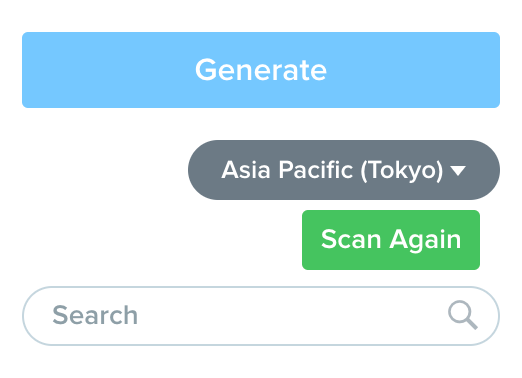This screenshot has width=522, height=378.
Task: Expand the region selector pill
Action: [344, 170]
